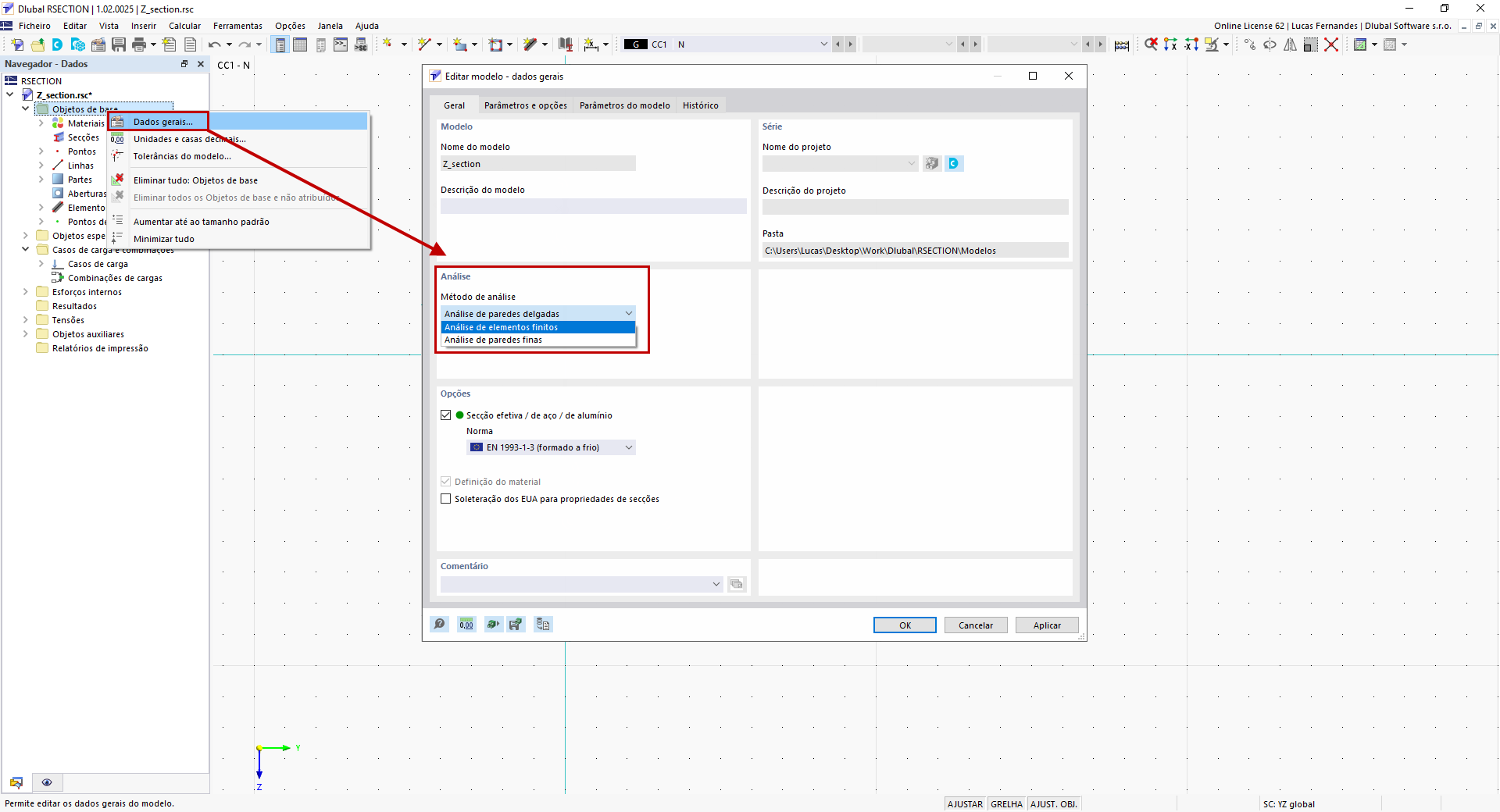Open the Comentário dropdown
This screenshot has width=1500, height=812.
click(x=581, y=584)
